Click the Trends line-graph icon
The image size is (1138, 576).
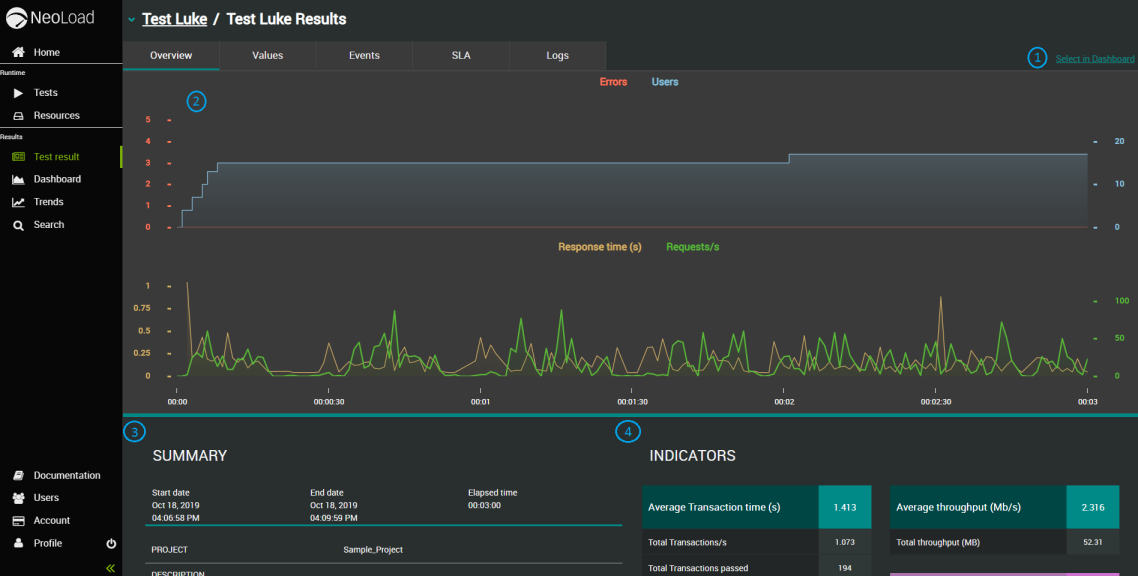(x=18, y=202)
